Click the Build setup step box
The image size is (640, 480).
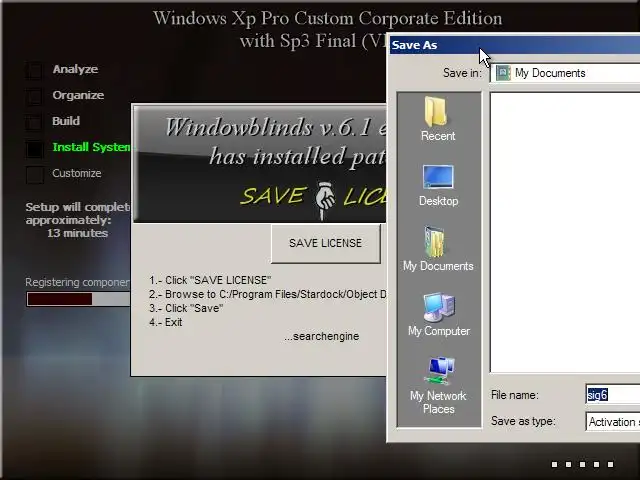tap(34, 122)
